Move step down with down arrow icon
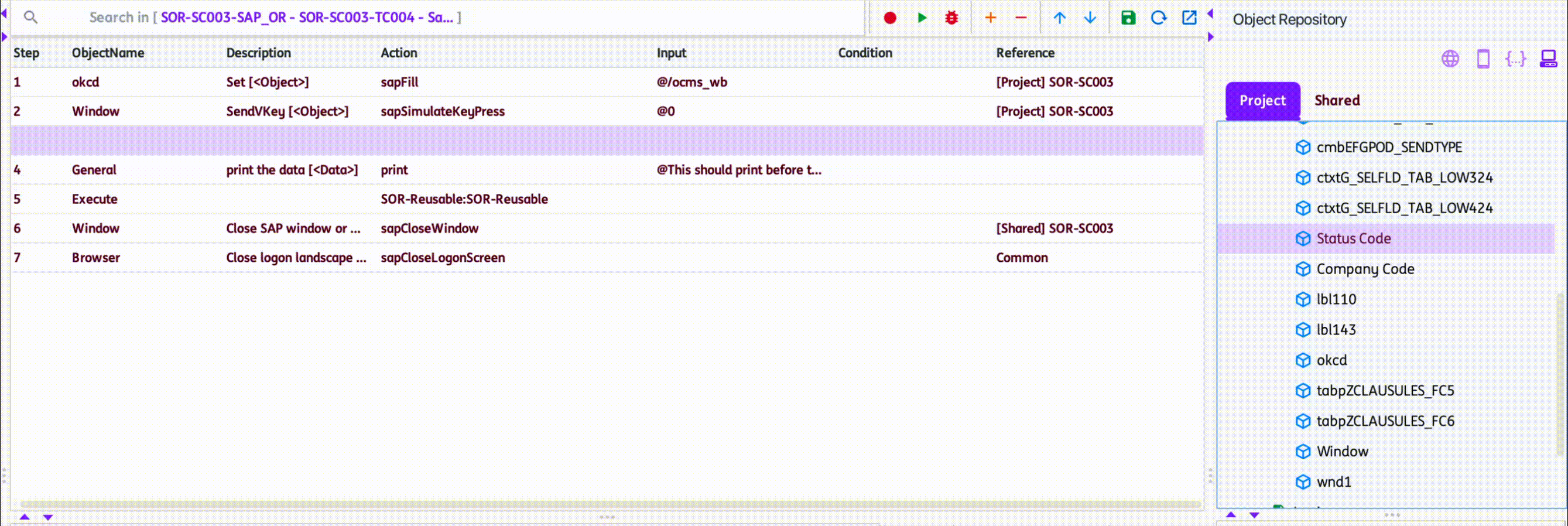This screenshot has height=526, width=1568. [x=1090, y=18]
